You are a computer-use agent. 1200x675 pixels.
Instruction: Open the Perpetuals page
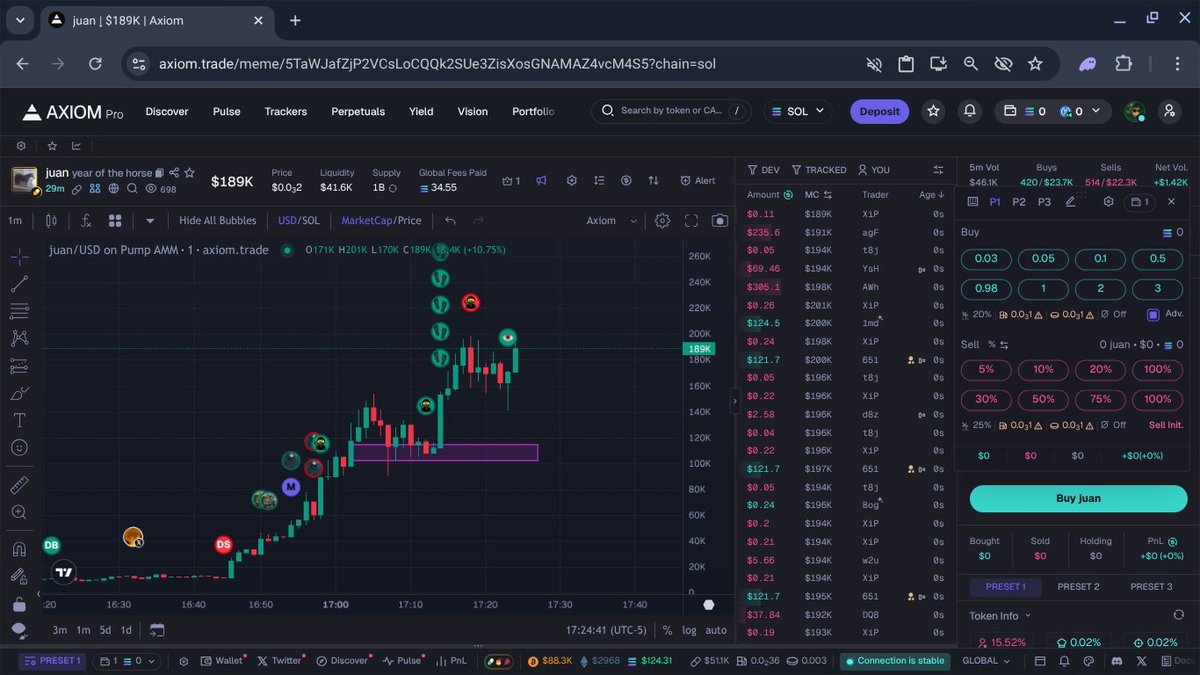(358, 112)
